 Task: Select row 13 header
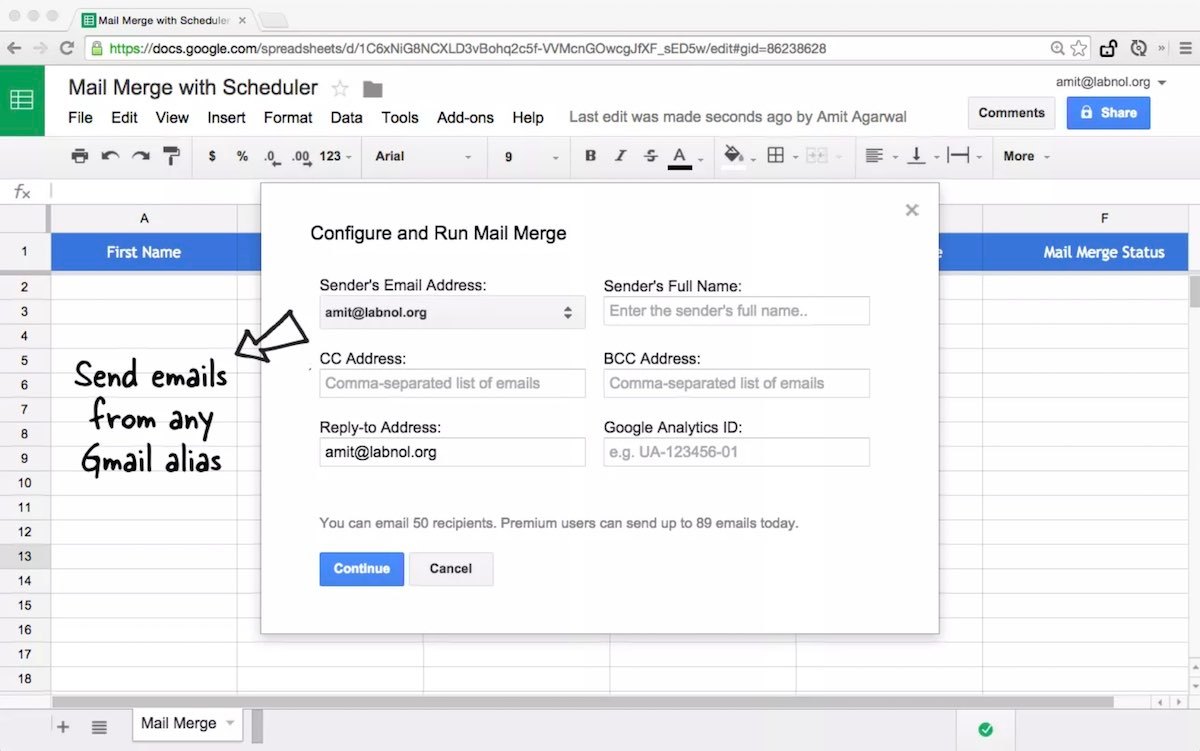pos(25,556)
